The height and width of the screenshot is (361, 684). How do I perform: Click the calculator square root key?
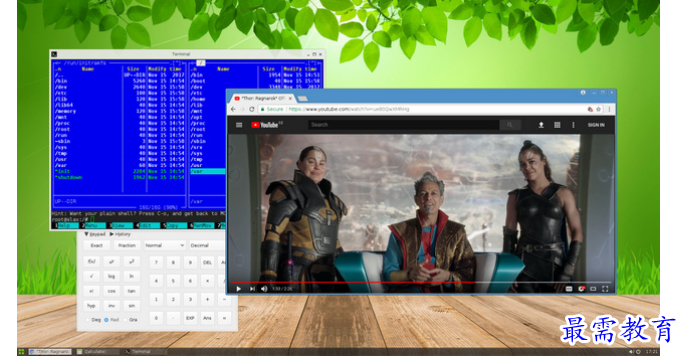[91, 276]
